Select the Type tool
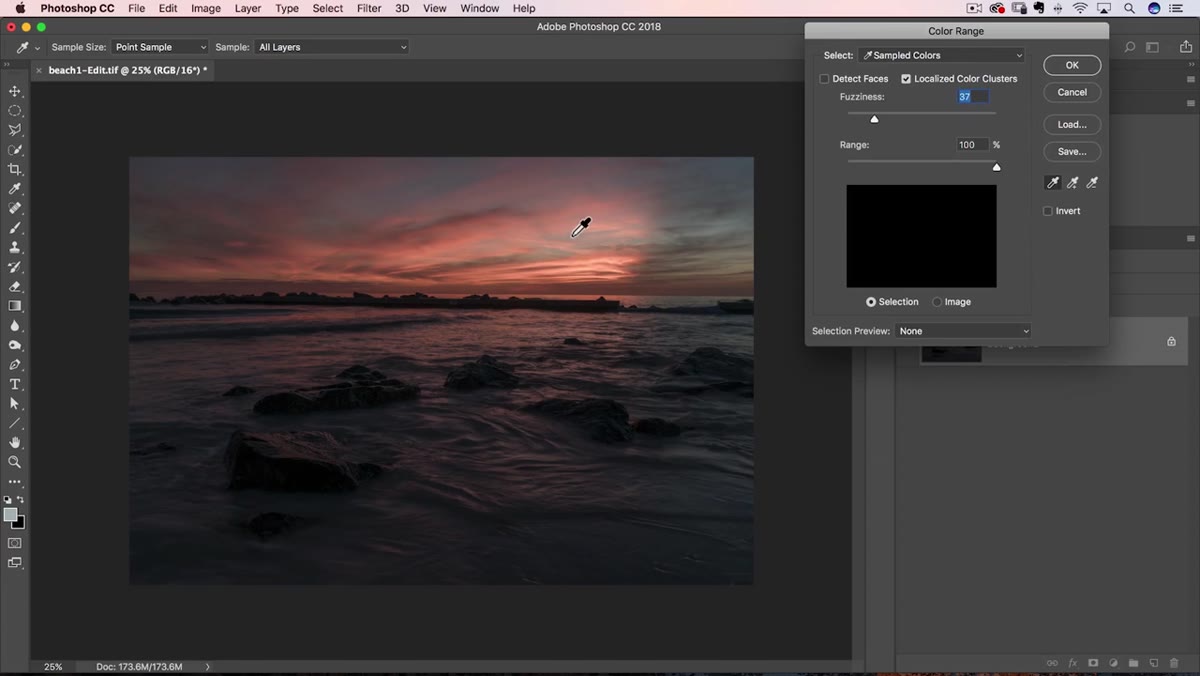This screenshot has height=676, width=1200. pyautogui.click(x=15, y=384)
